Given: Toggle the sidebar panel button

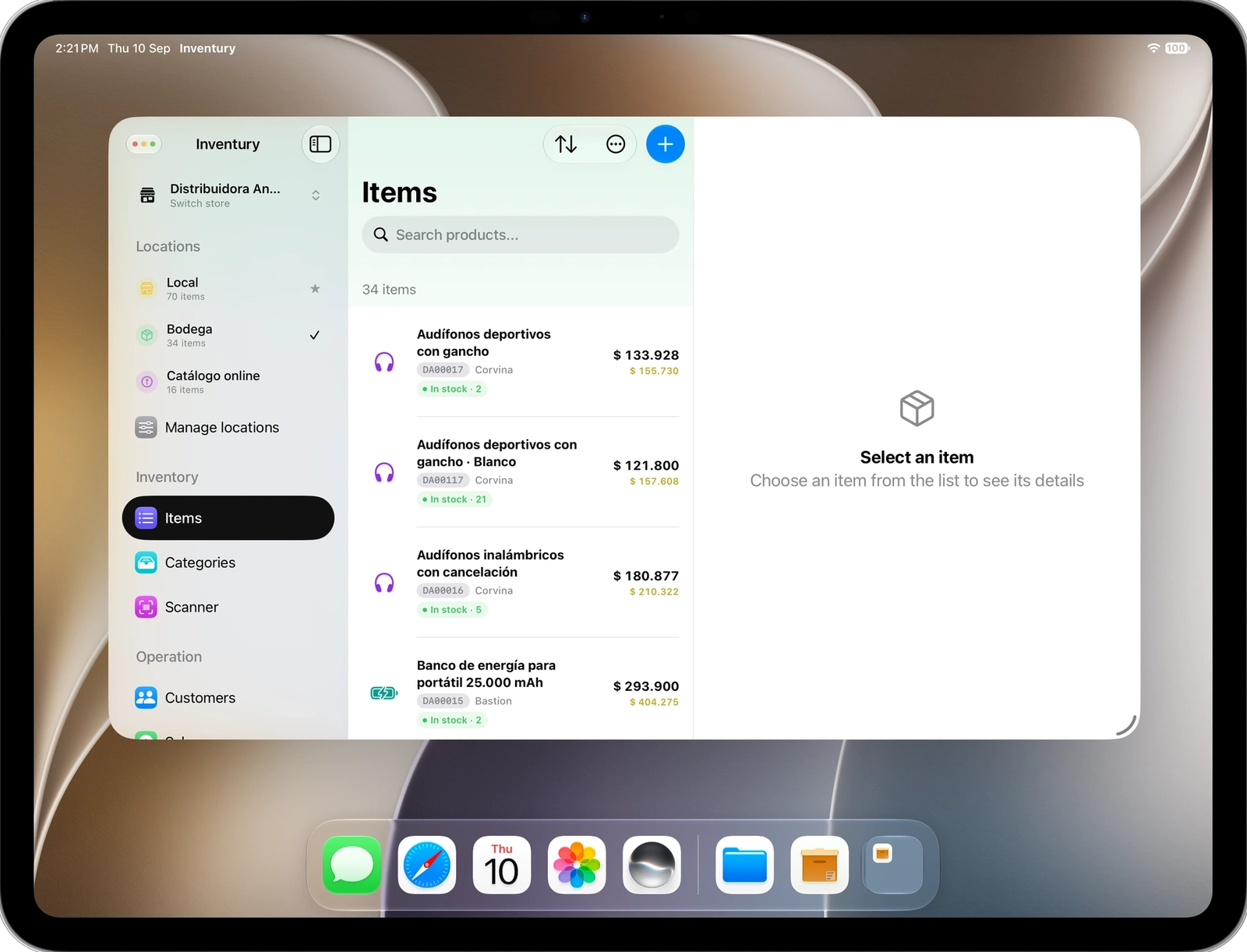Looking at the screenshot, I should point(320,144).
